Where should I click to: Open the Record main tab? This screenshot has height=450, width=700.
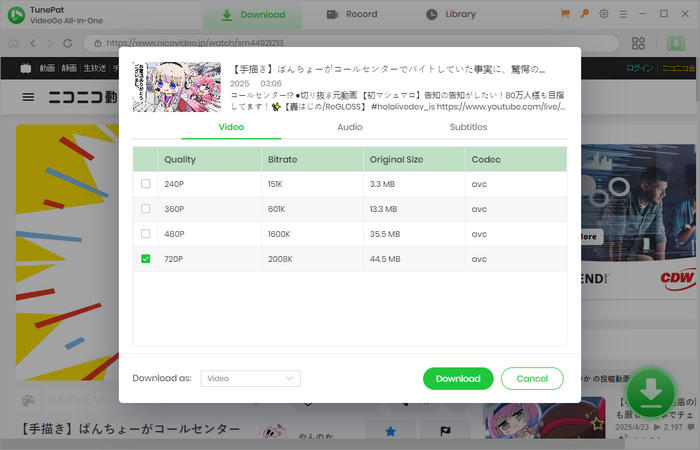pos(352,14)
